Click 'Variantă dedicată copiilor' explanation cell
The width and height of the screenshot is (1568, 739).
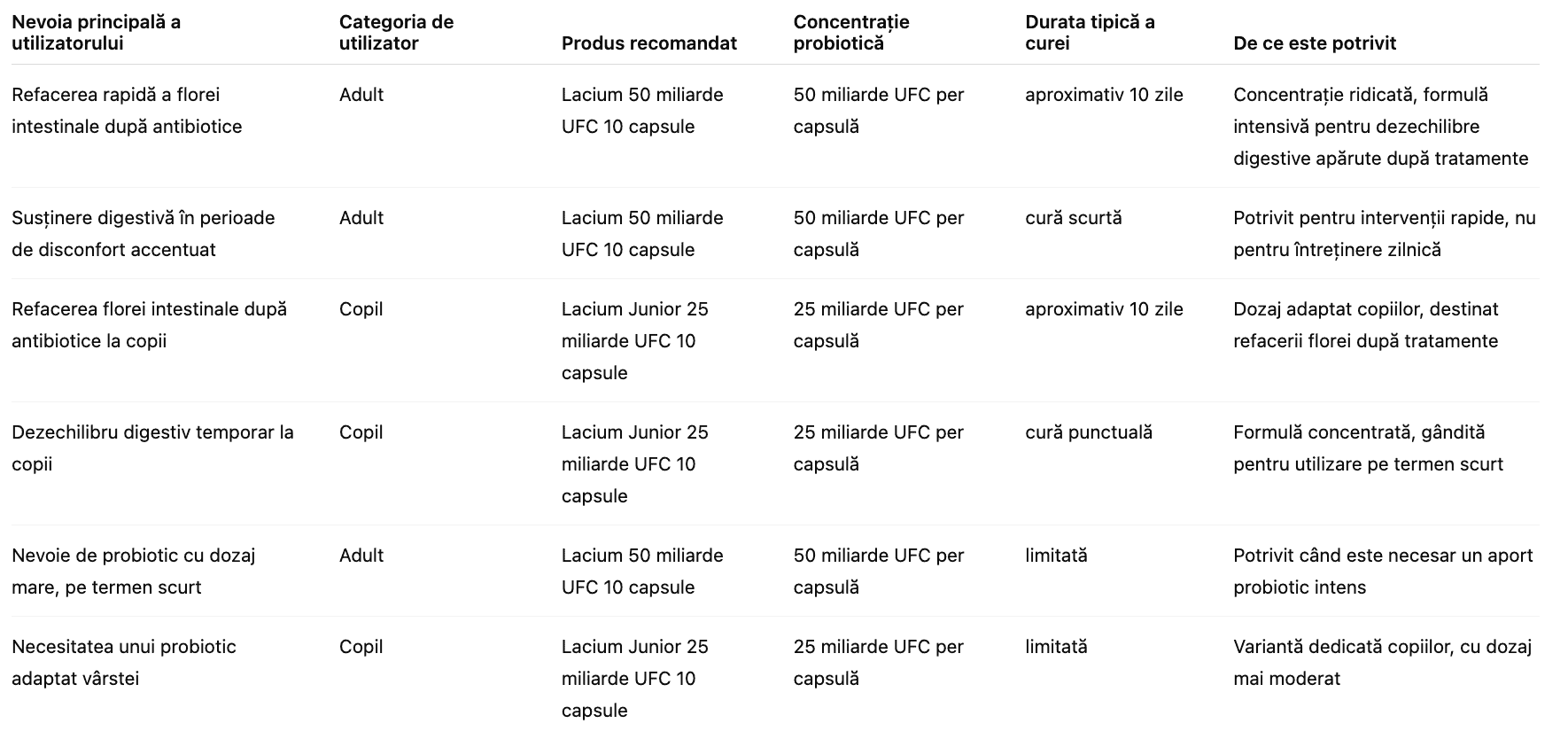click(1382, 663)
